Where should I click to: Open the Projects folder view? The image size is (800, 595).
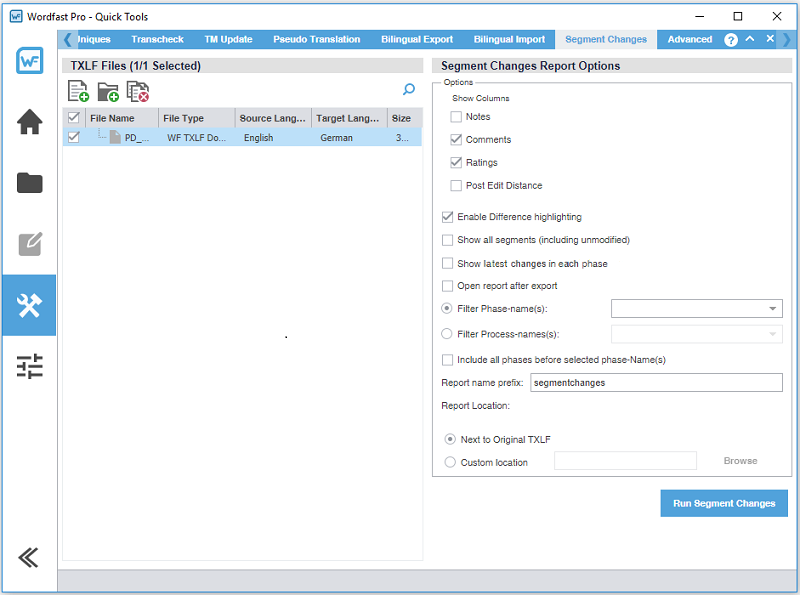29,182
